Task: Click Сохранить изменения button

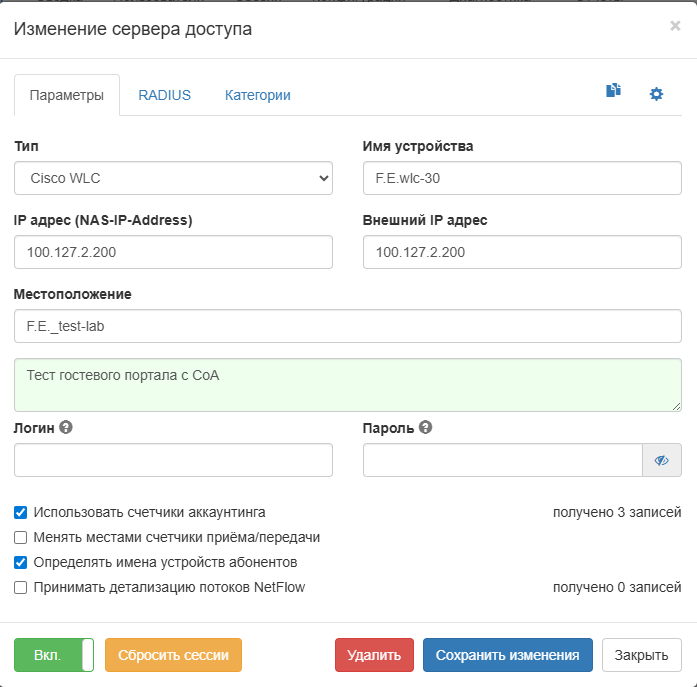Action: coord(507,656)
